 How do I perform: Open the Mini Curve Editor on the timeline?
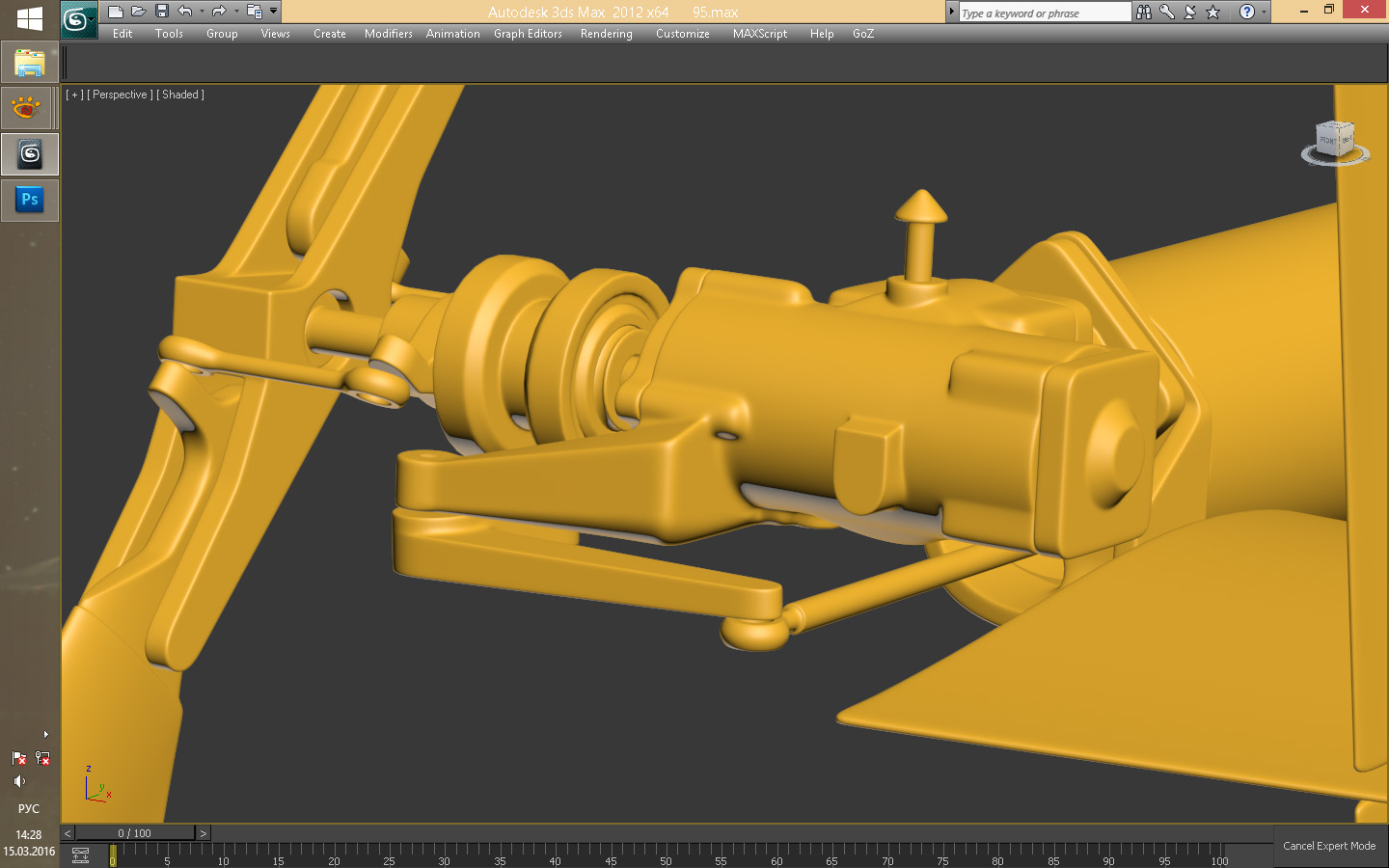coord(81,855)
